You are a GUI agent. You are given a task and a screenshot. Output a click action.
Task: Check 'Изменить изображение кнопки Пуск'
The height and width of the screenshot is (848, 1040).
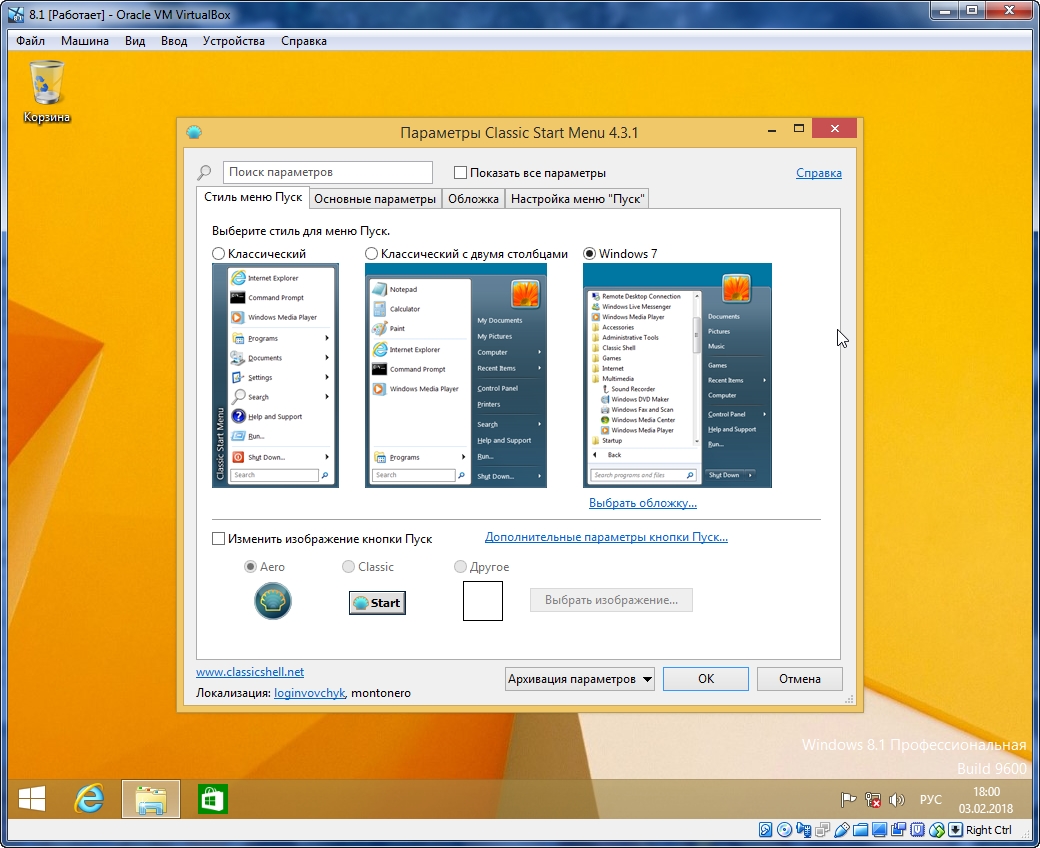click(x=218, y=538)
